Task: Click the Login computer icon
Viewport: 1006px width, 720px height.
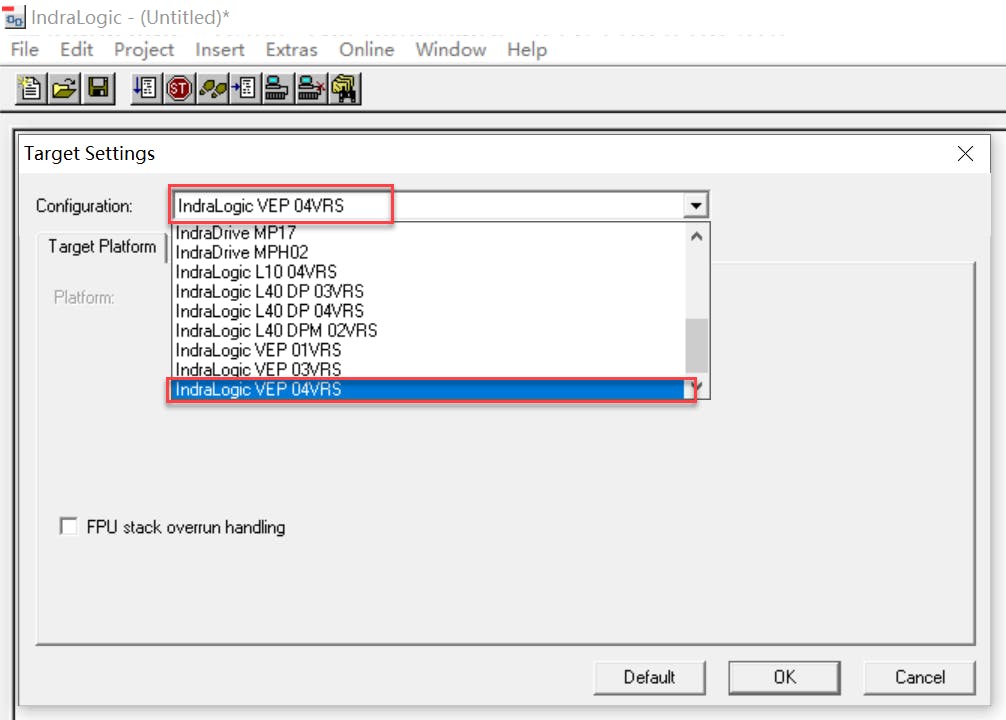Action: pyautogui.click(x=277, y=89)
